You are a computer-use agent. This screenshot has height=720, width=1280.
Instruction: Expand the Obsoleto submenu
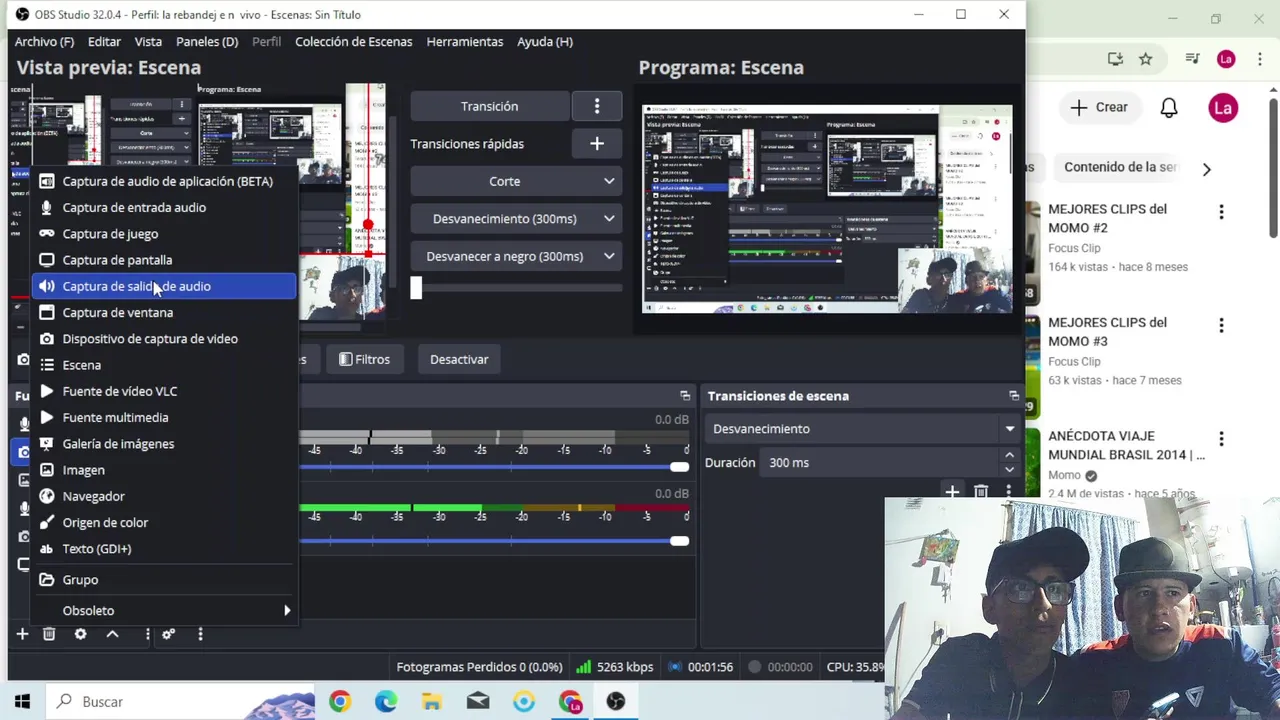164,610
